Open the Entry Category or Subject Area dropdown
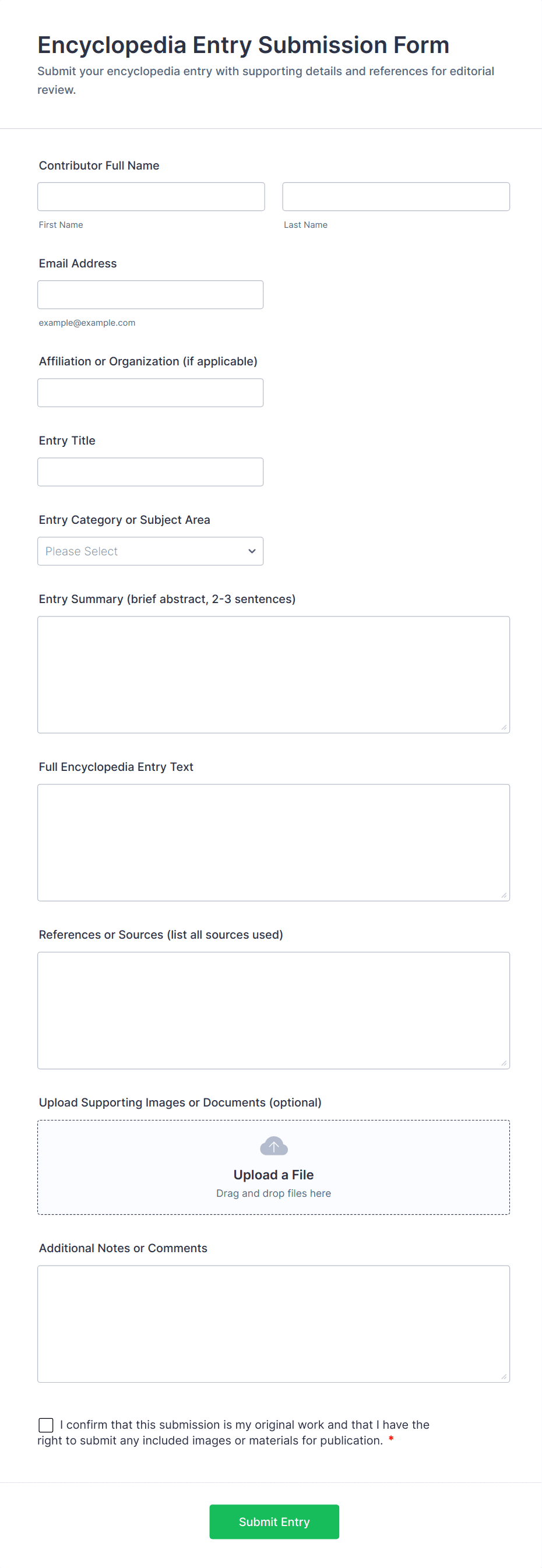The width and height of the screenshot is (542, 1568). click(150, 551)
